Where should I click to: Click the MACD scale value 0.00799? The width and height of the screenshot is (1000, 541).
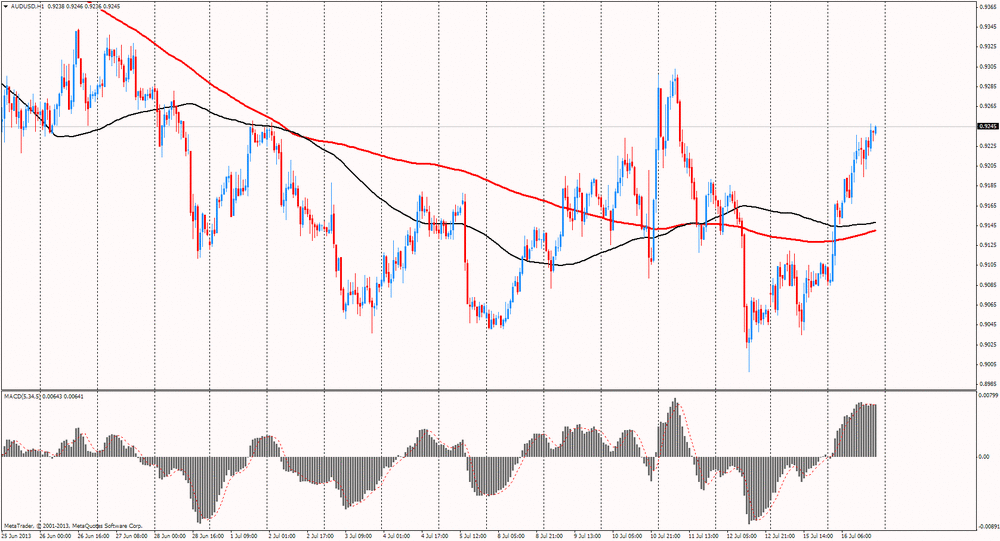tap(987, 396)
